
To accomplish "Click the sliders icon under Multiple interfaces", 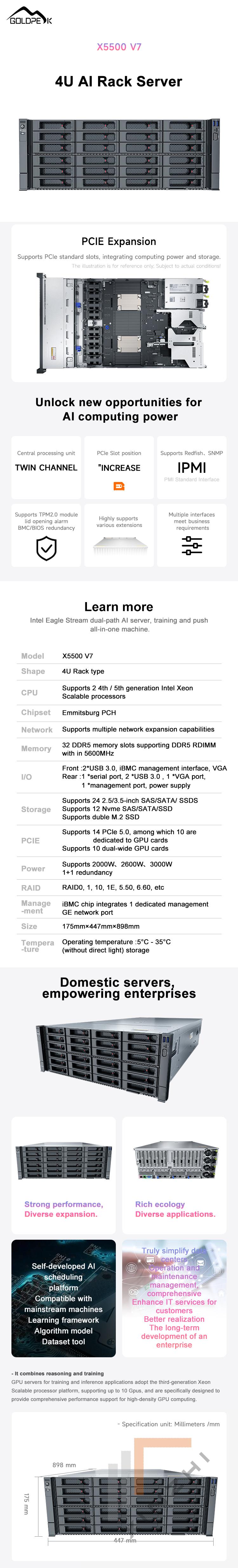I will click(192, 545).
